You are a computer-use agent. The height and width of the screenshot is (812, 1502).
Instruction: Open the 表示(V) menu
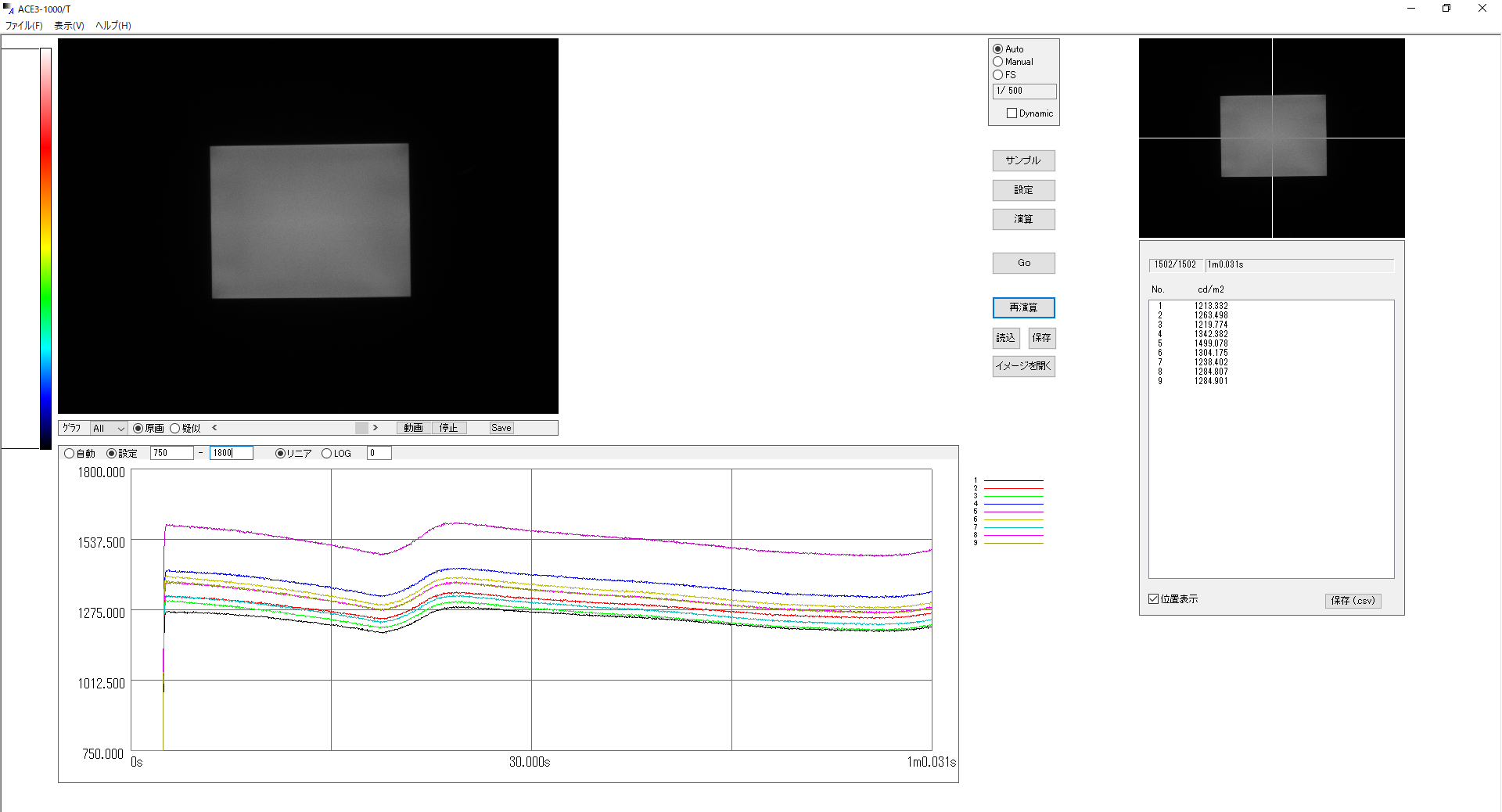tap(69, 25)
